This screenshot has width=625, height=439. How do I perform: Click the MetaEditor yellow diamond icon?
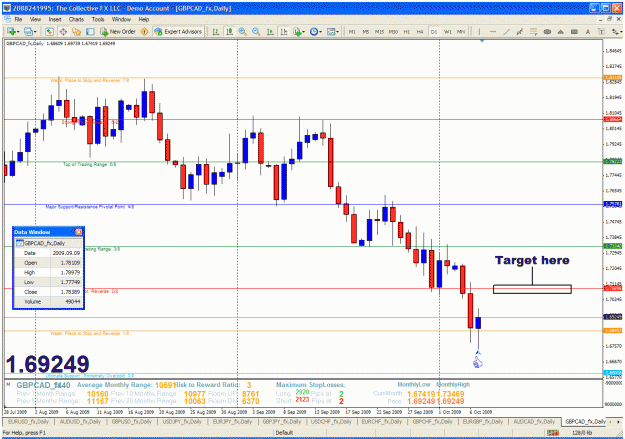(x=145, y=31)
